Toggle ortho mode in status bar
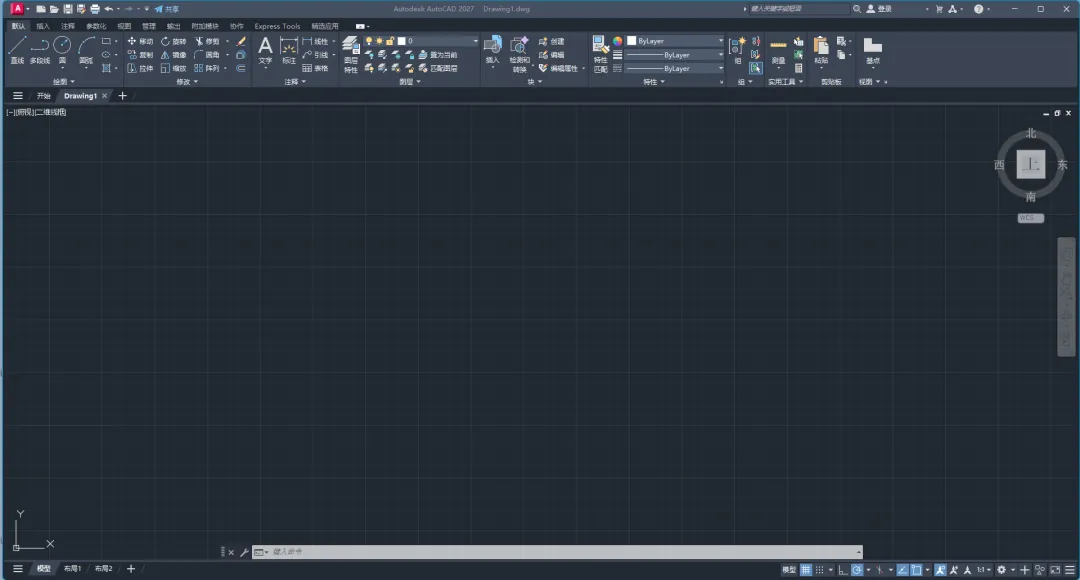 [843, 570]
